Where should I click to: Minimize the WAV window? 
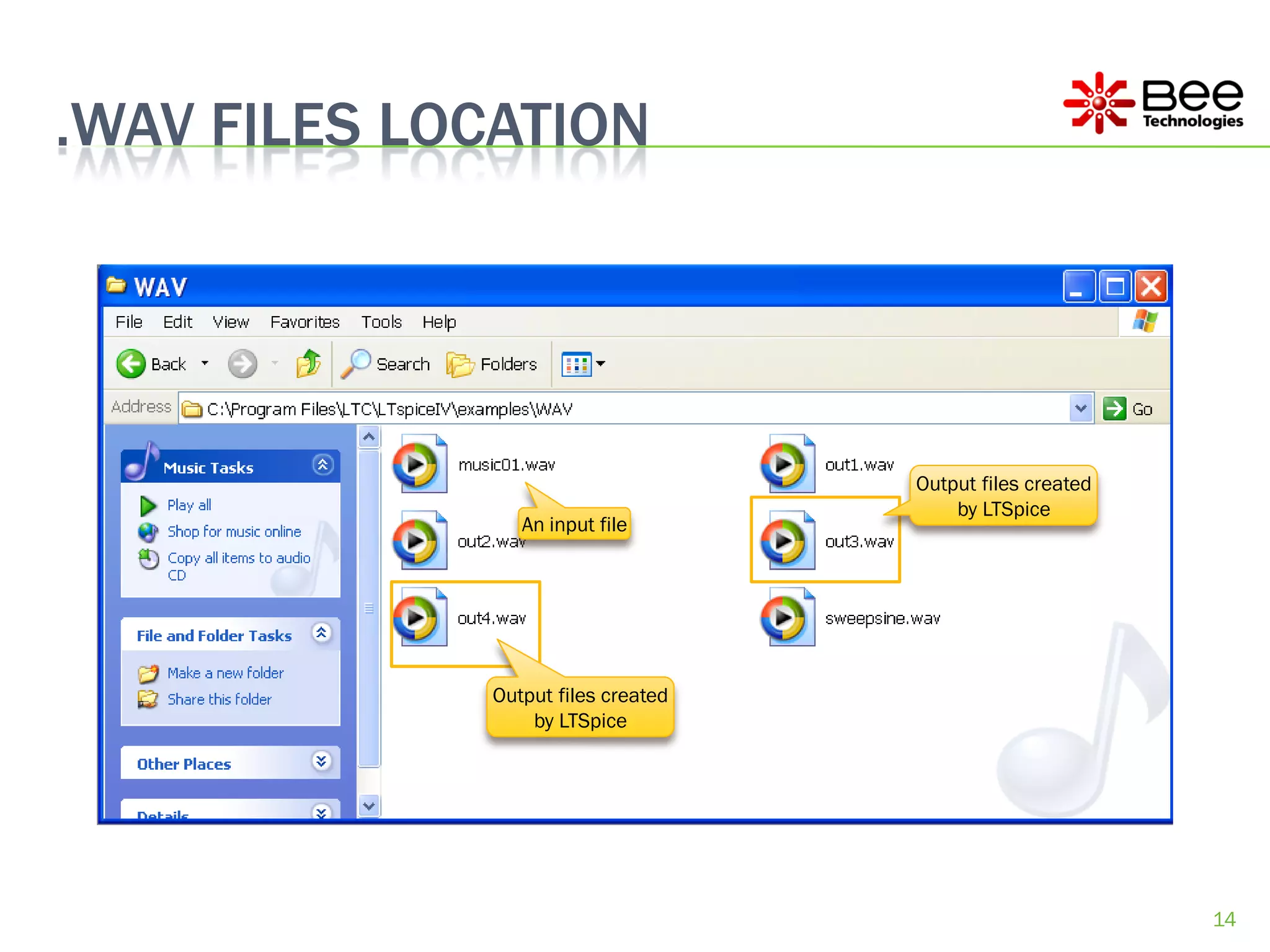coord(1079,286)
